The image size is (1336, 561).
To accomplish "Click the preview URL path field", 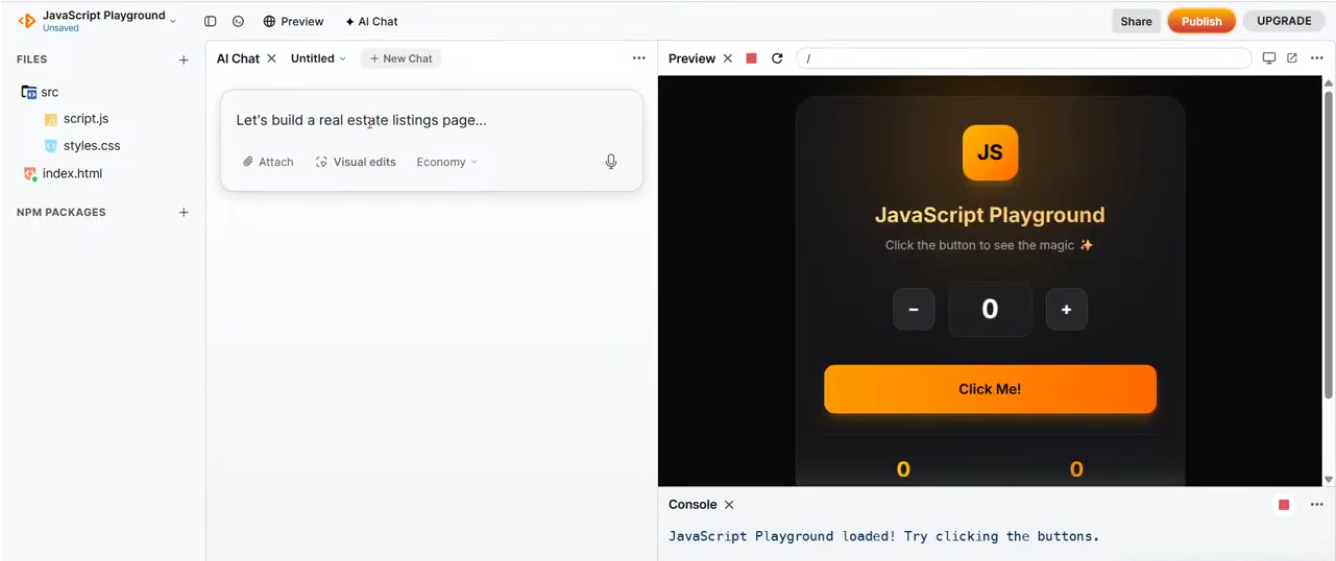I will [1023, 59].
